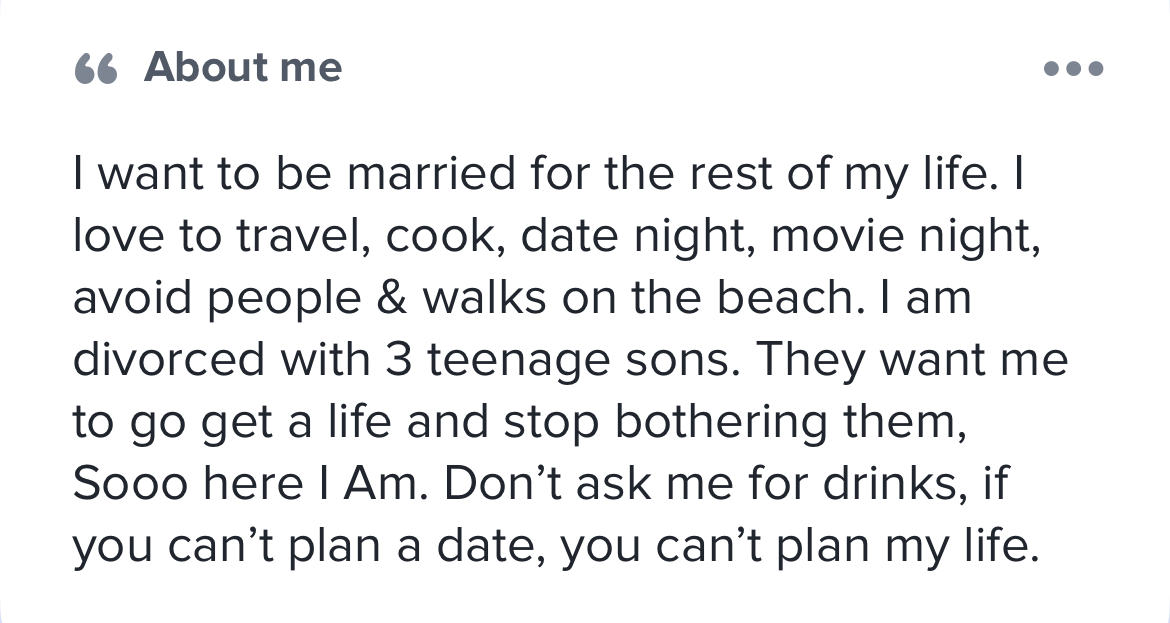The width and height of the screenshot is (1170, 623).
Task: Open the three-dot more options menu
Action: pyautogui.click(x=1073, y=69)
